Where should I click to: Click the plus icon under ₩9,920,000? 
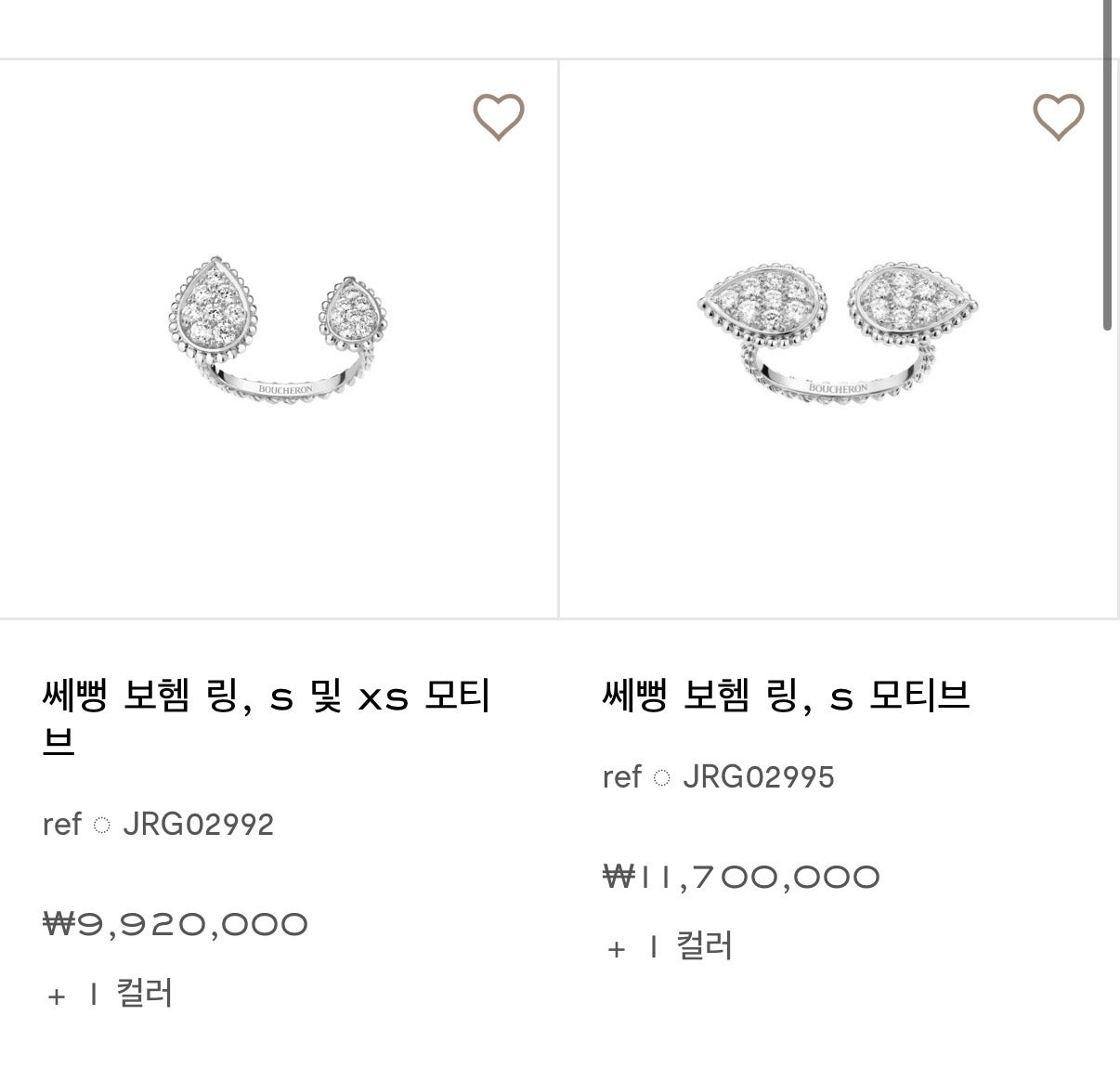(57, 996)
